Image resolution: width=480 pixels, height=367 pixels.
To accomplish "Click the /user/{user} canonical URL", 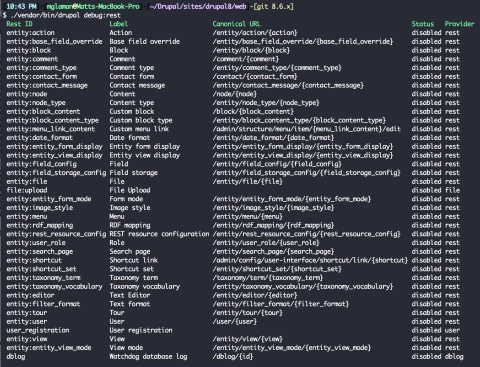I will [235, 322].
